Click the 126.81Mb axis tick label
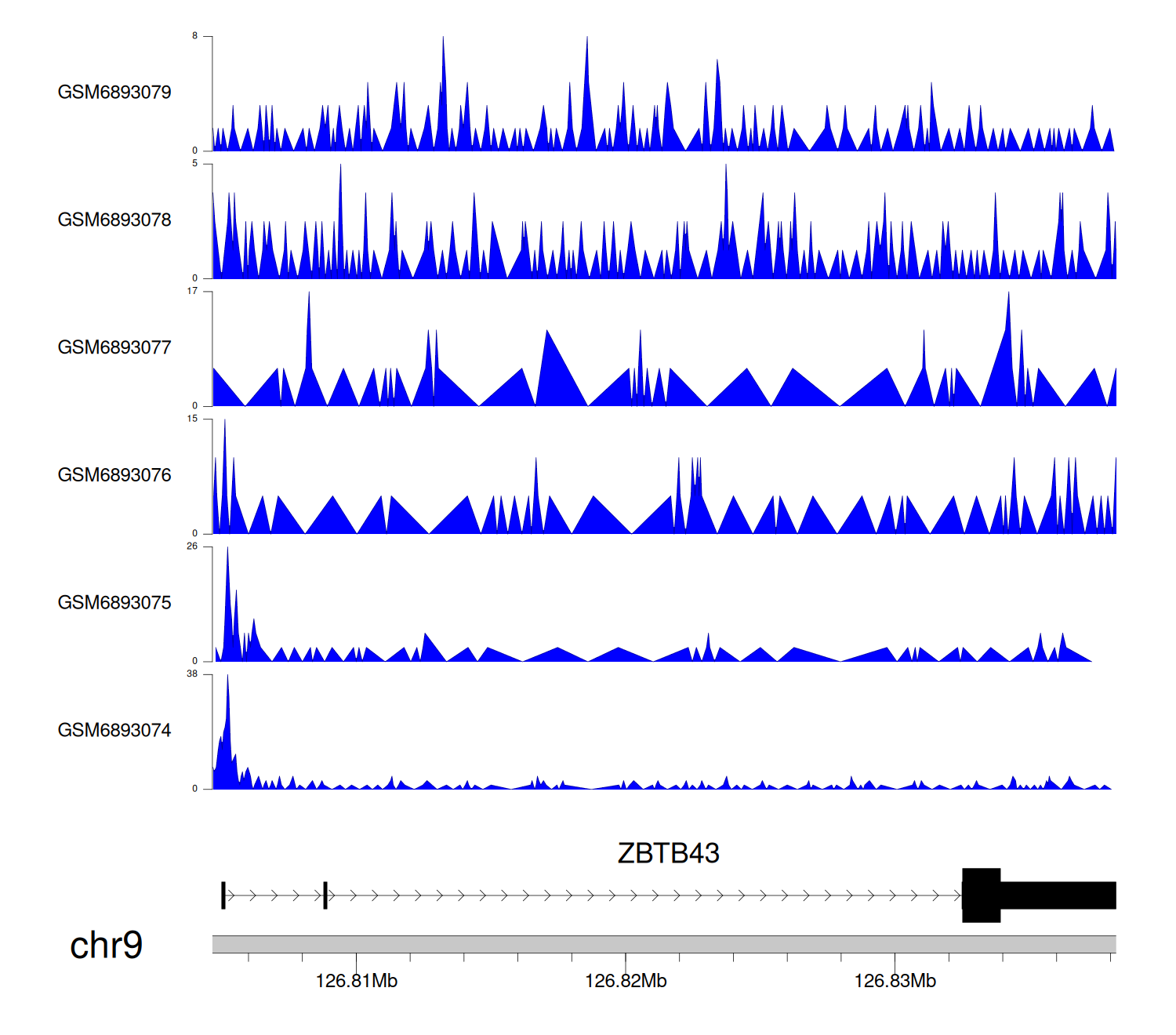This screenshot has width=1176, height=1035. tap(356, 982)
